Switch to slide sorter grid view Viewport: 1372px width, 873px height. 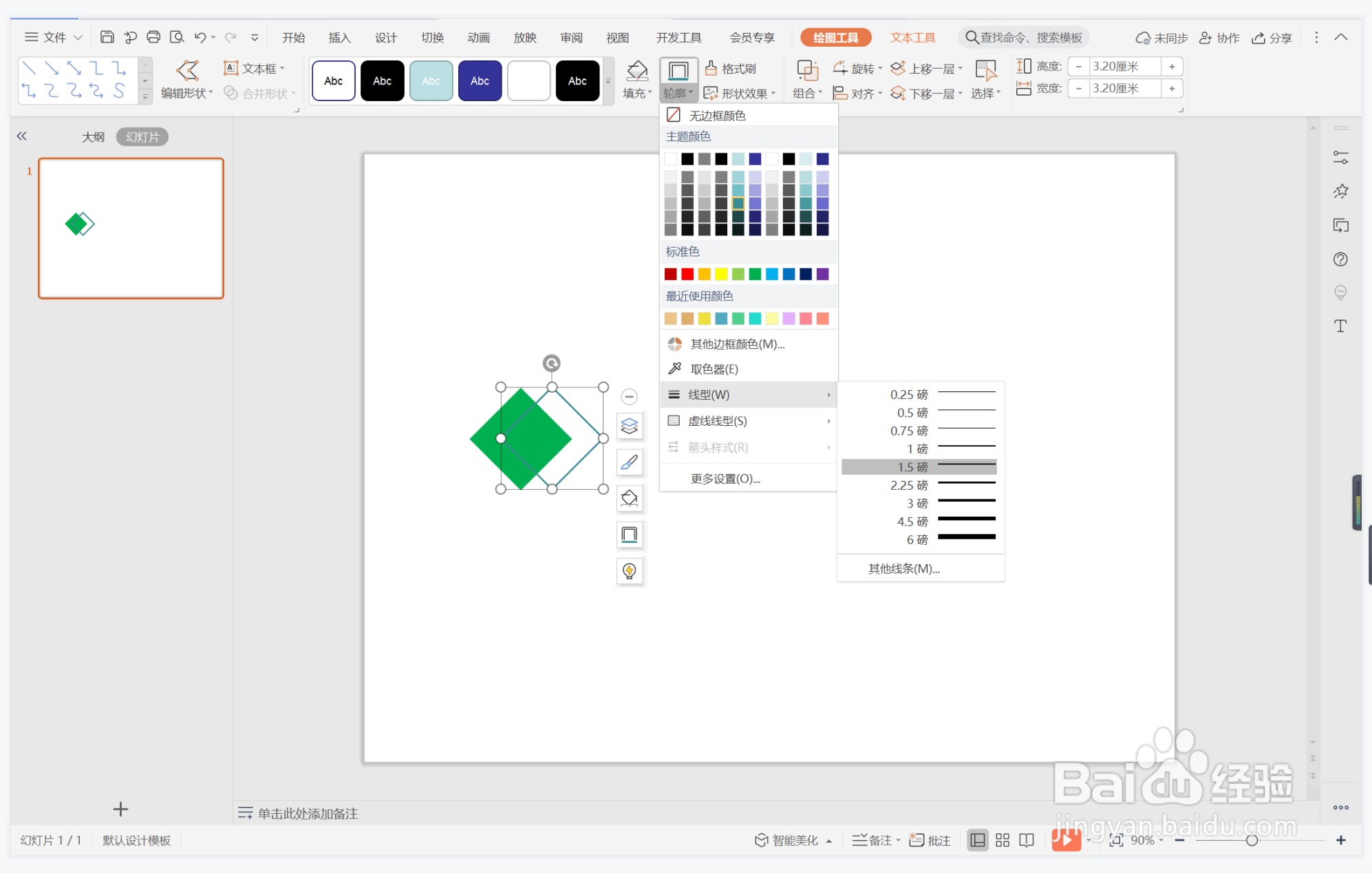point(1003,840)
